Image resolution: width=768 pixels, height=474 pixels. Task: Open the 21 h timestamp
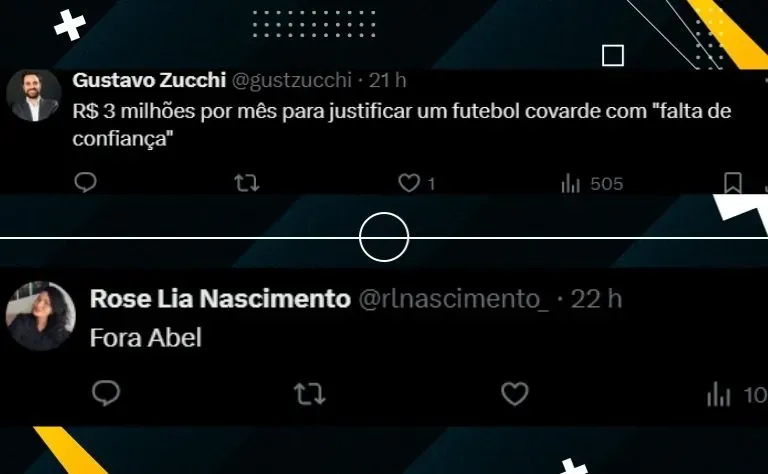click(387, 80)
